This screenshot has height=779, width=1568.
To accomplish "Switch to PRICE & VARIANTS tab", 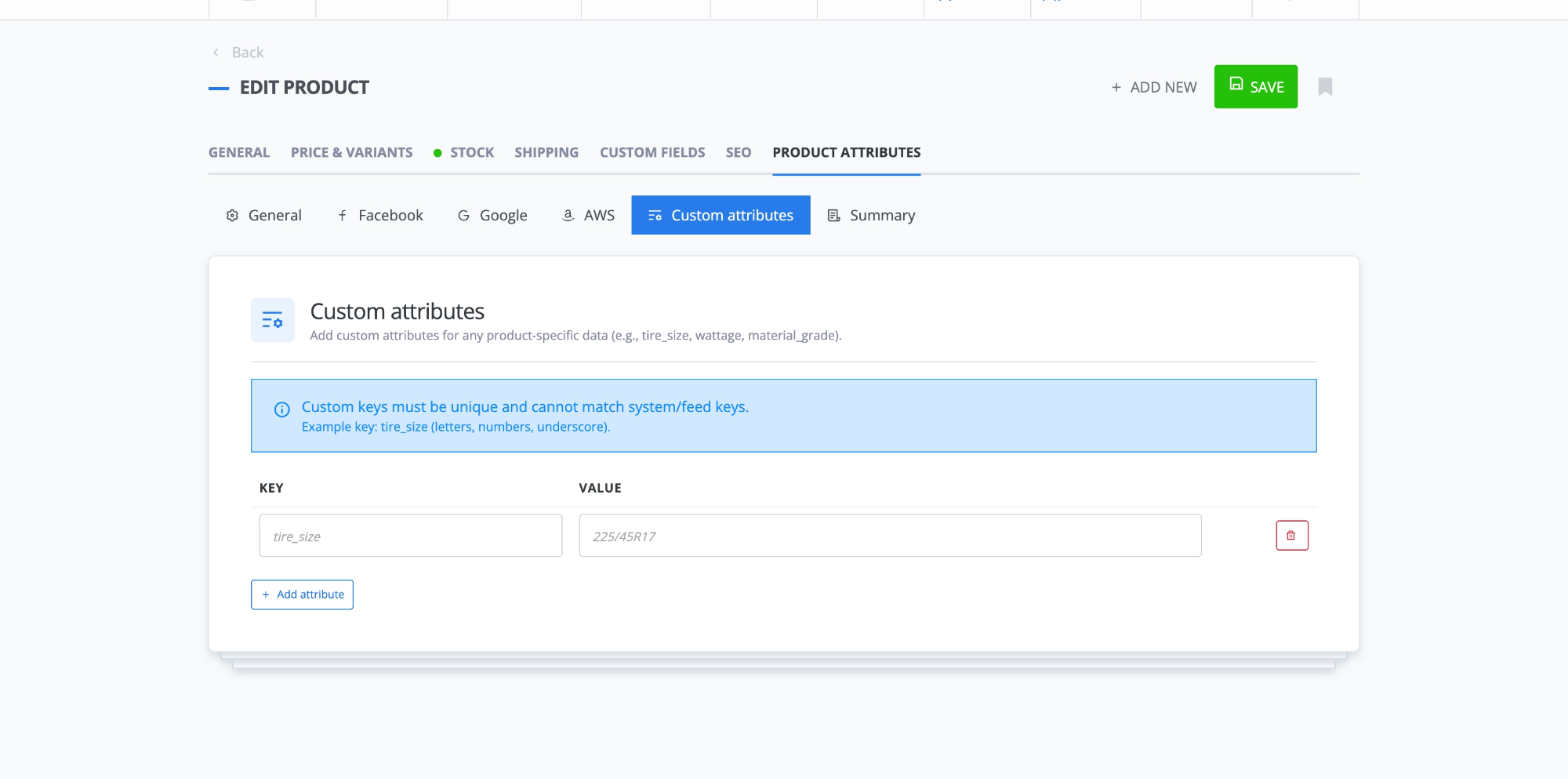I will [x=351, y=152].
